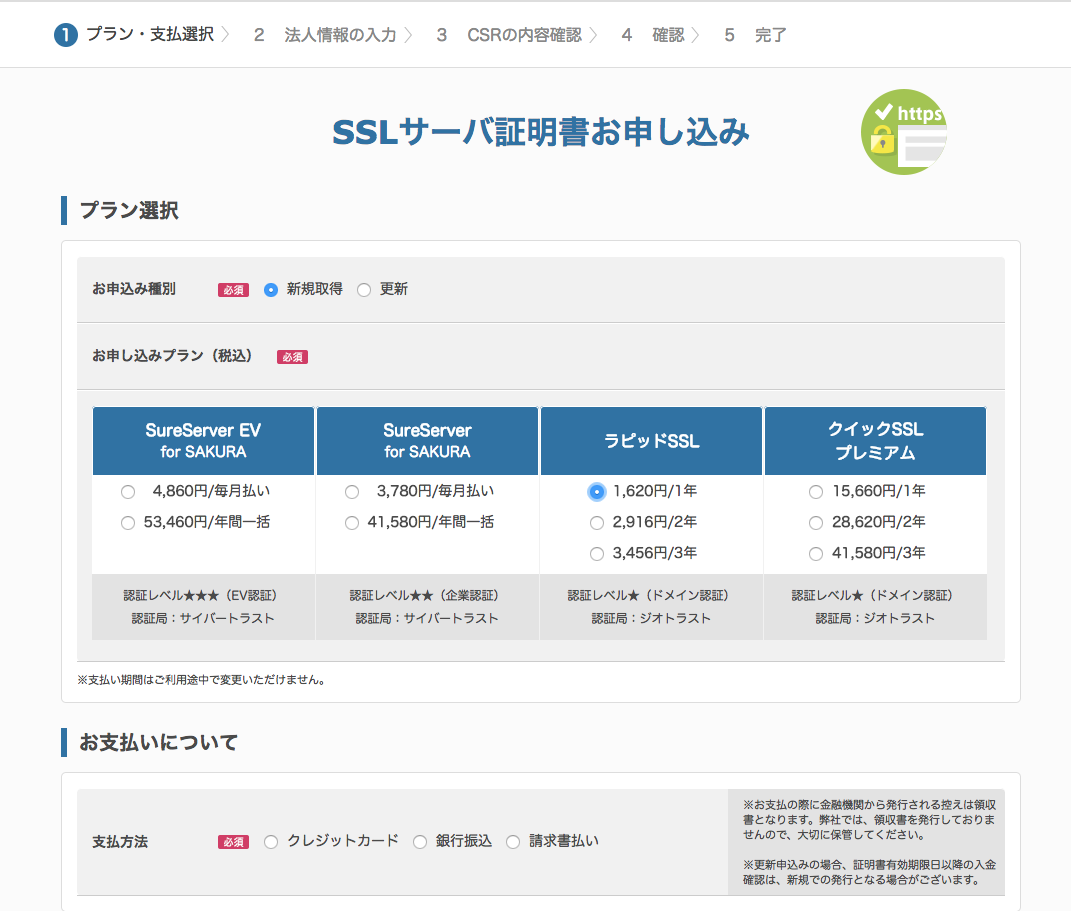Select 請求書払い payment method

click(x=513, y=842)
